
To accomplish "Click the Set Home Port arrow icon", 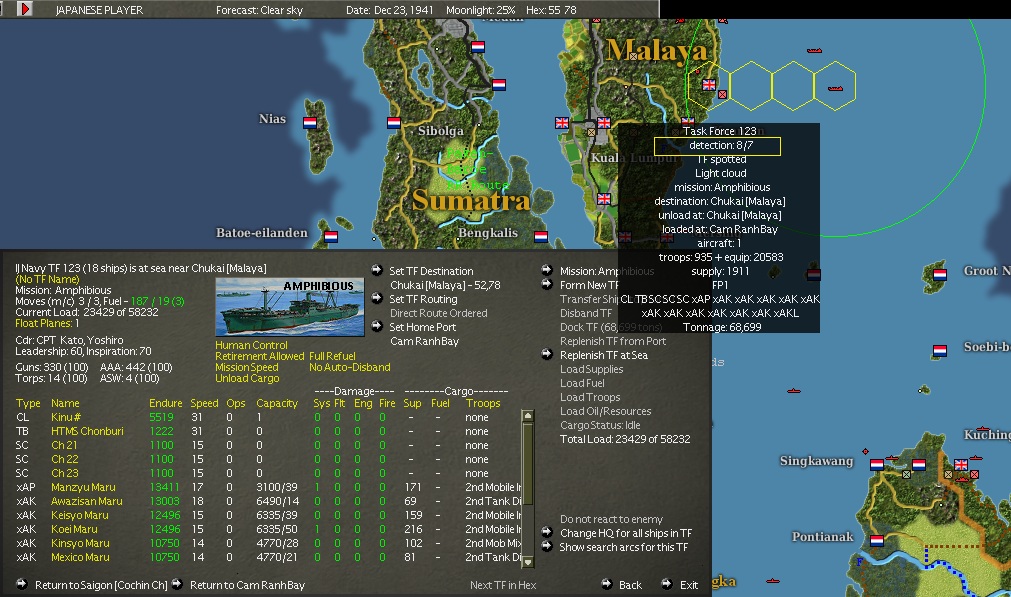I will (377, 326).
